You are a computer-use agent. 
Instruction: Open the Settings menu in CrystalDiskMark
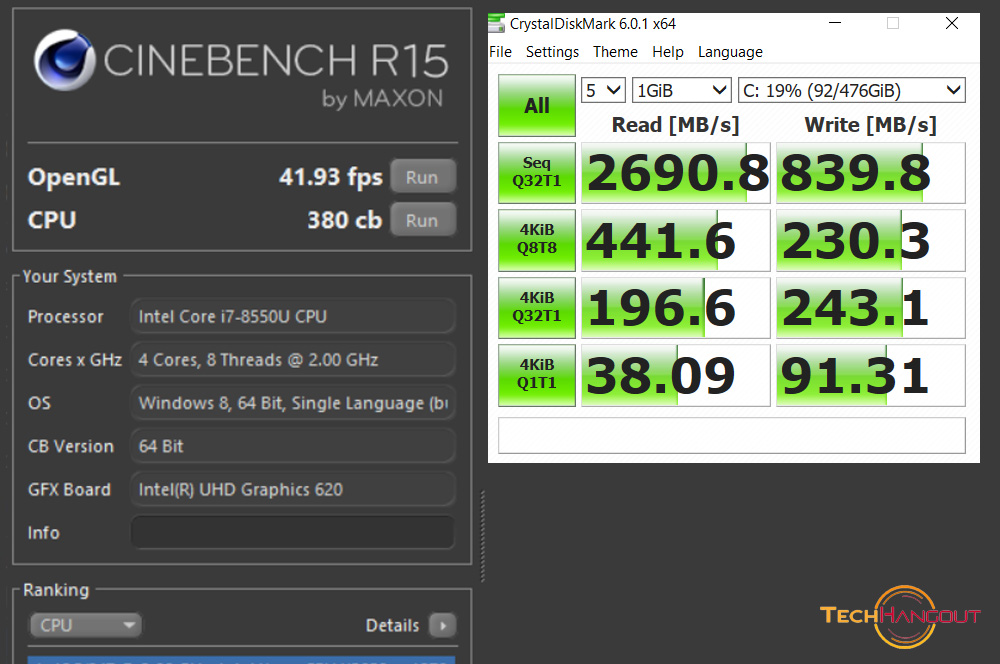pos(552,52)
